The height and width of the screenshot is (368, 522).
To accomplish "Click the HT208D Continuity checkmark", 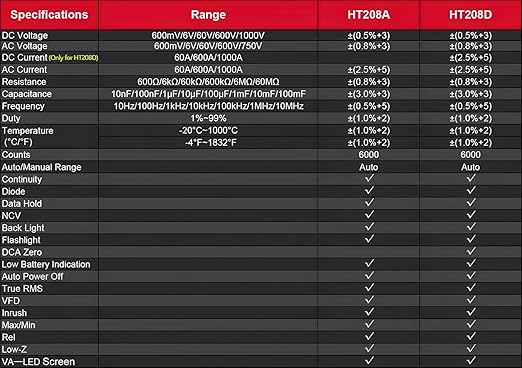I will pyautogui.click(x=471, y=178).
